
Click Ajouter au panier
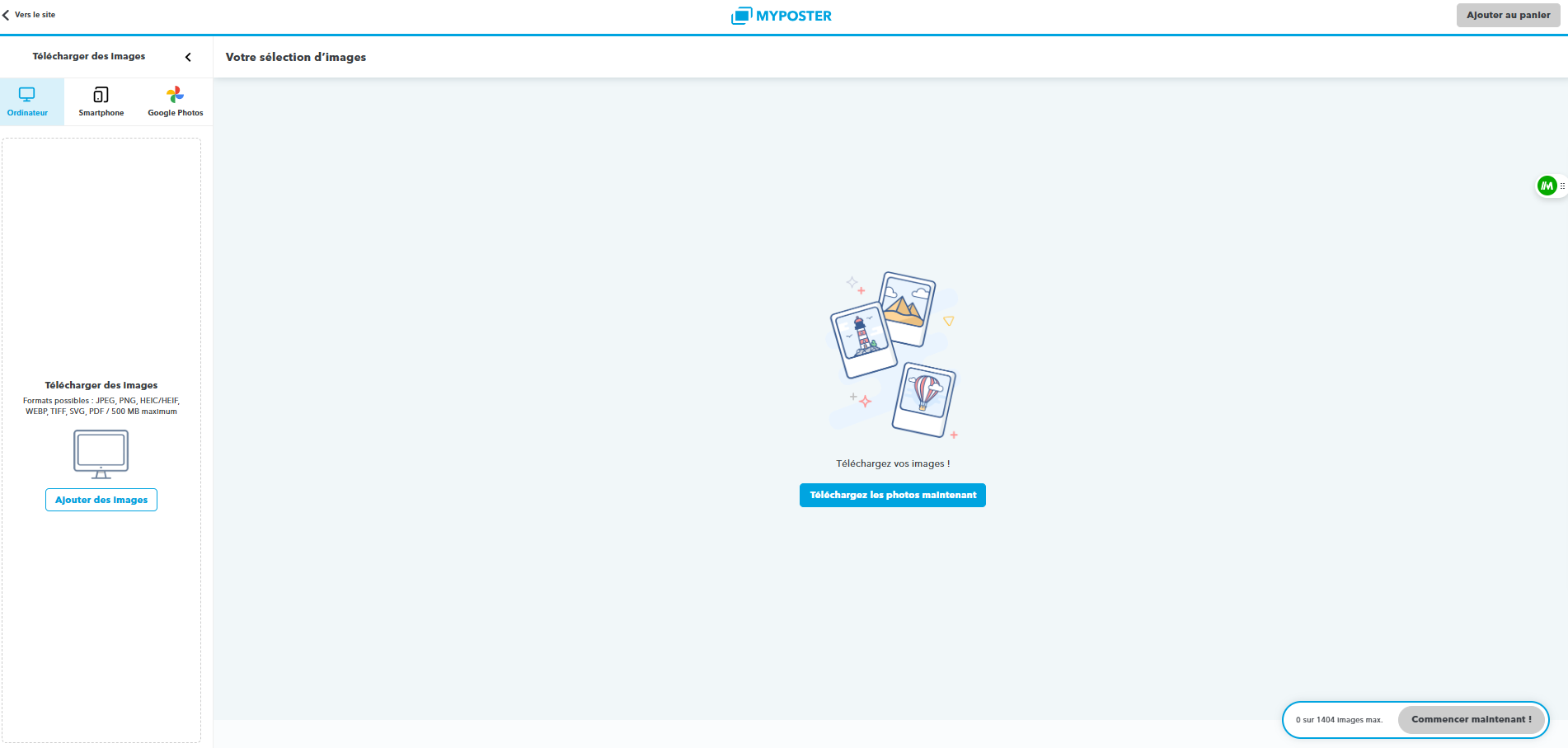(x=1508, y=16)
